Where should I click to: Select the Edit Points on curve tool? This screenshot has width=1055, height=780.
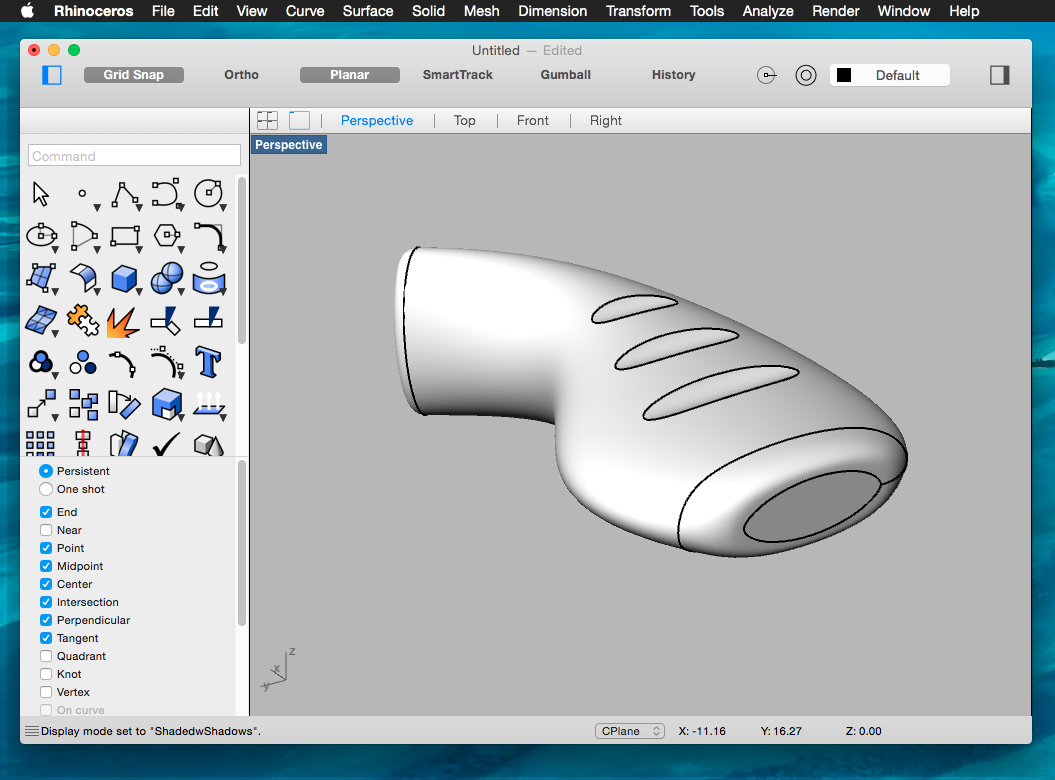124,364
